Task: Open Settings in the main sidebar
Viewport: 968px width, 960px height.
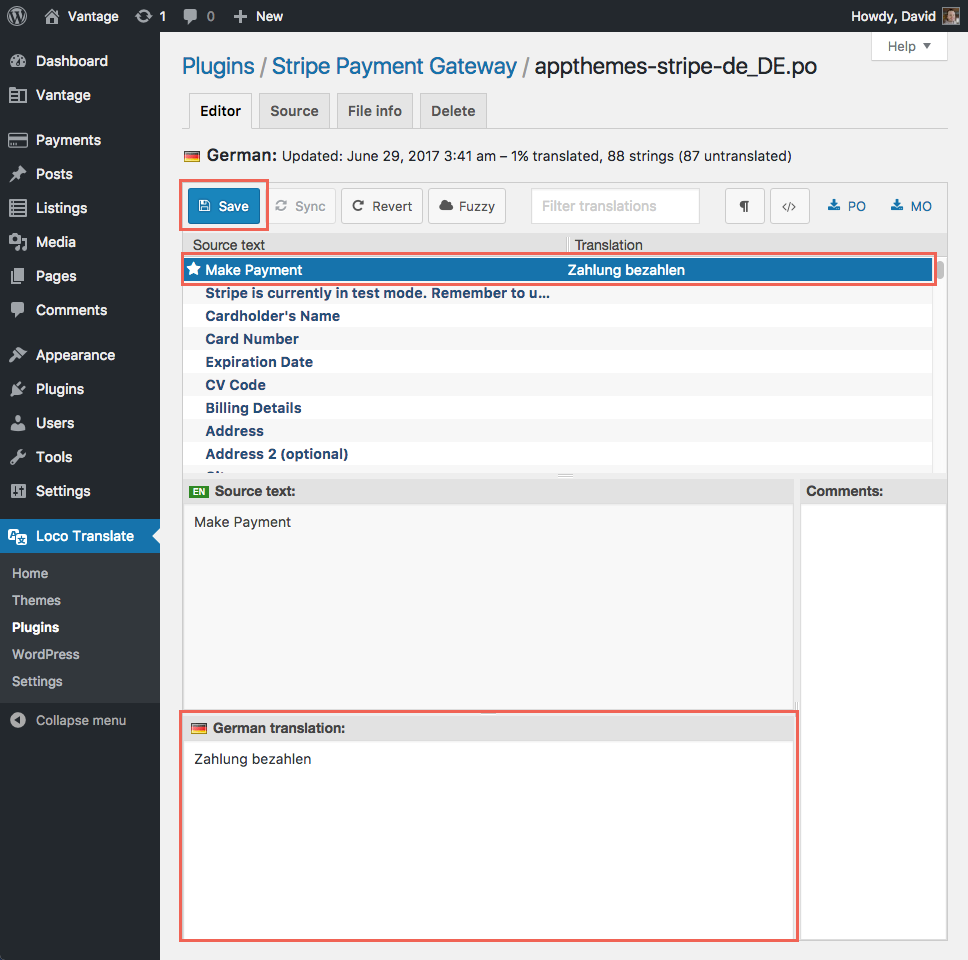Action: pyautogui.click(x=80, y=491)
